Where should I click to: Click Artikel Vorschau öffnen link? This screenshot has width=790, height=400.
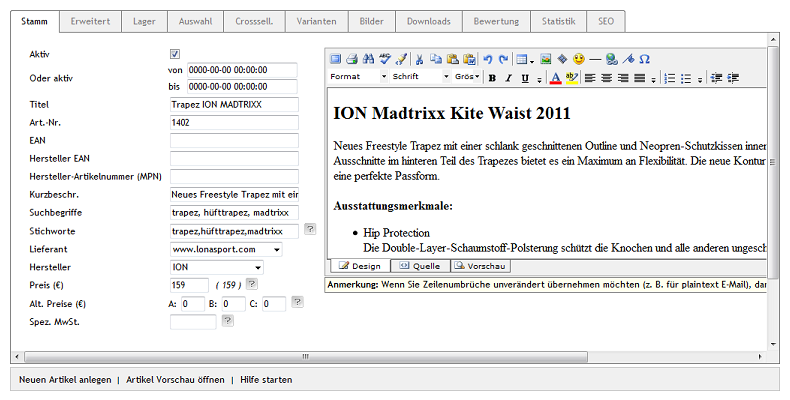(x=175, y=380)
